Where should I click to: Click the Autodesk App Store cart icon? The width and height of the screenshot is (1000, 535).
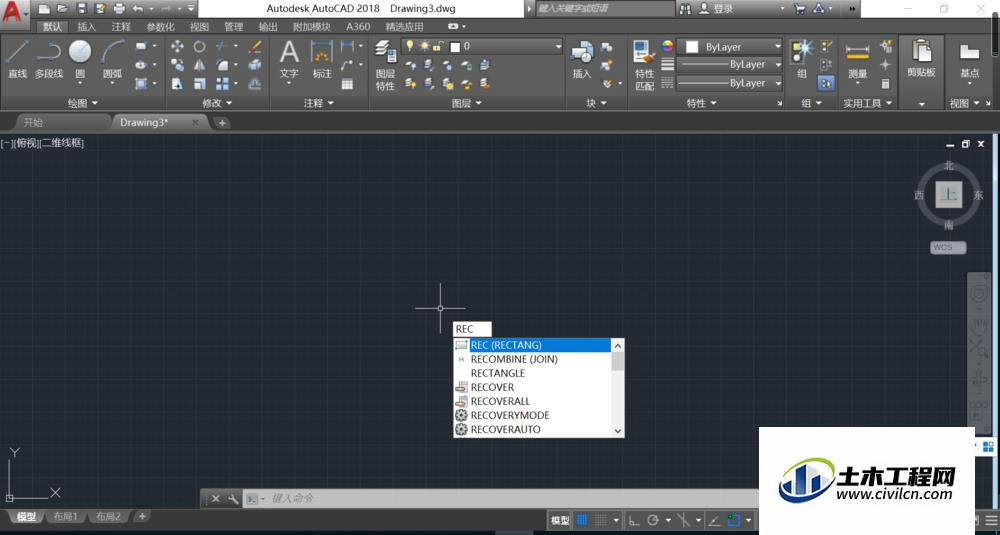point(800,9)
